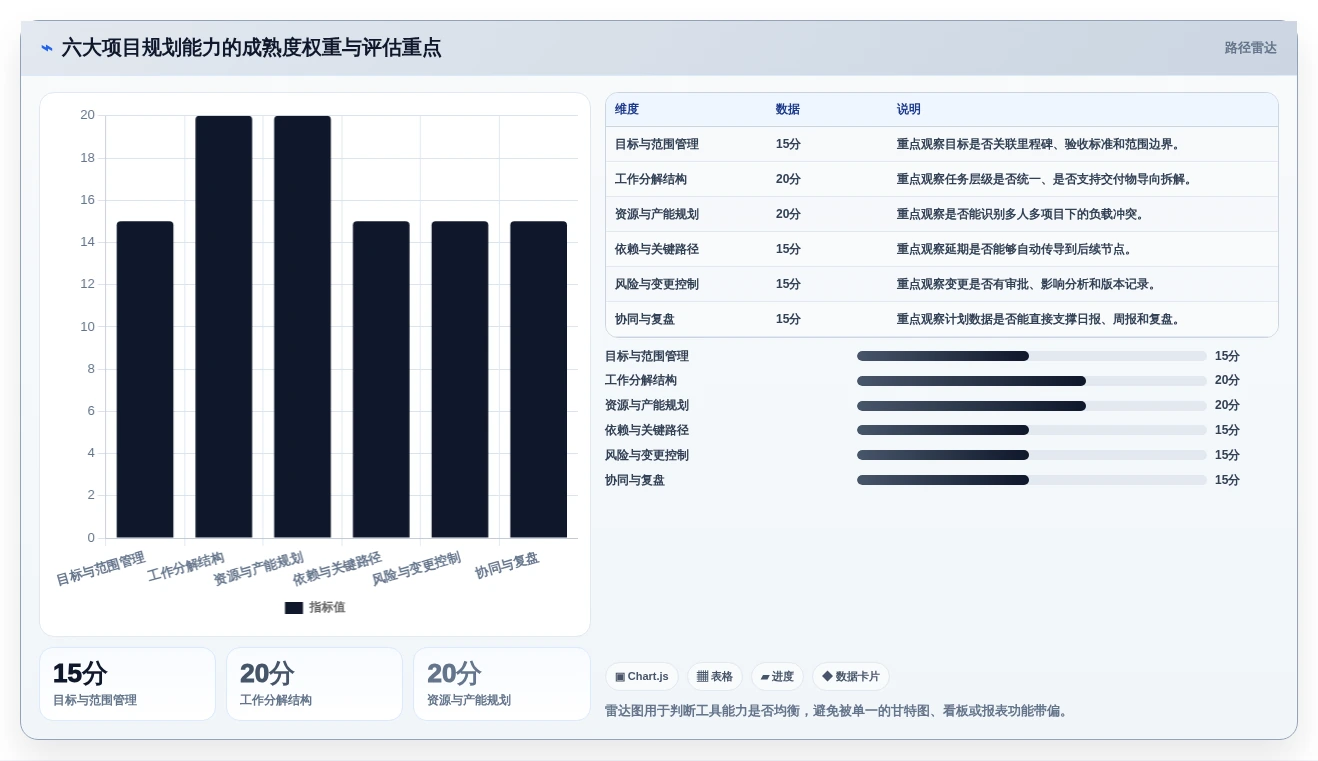Click table cell 依赖与关键路径

657,249
